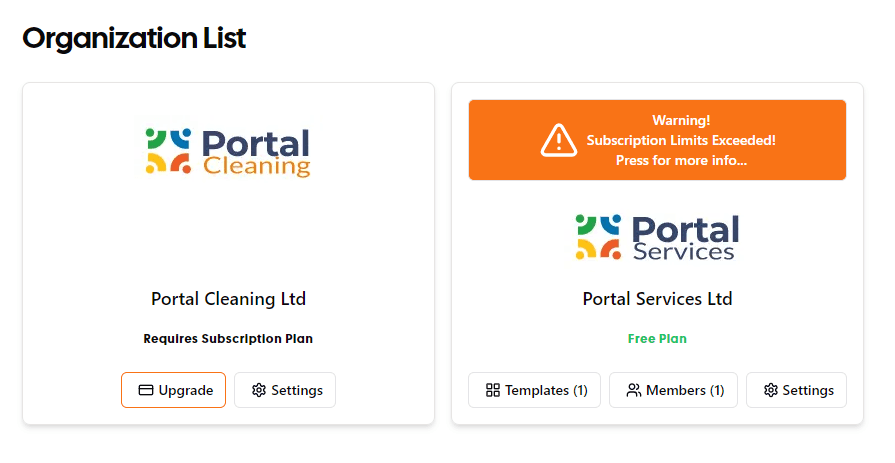
Task: Click the Organization List heading
Action: pos(134,39)
